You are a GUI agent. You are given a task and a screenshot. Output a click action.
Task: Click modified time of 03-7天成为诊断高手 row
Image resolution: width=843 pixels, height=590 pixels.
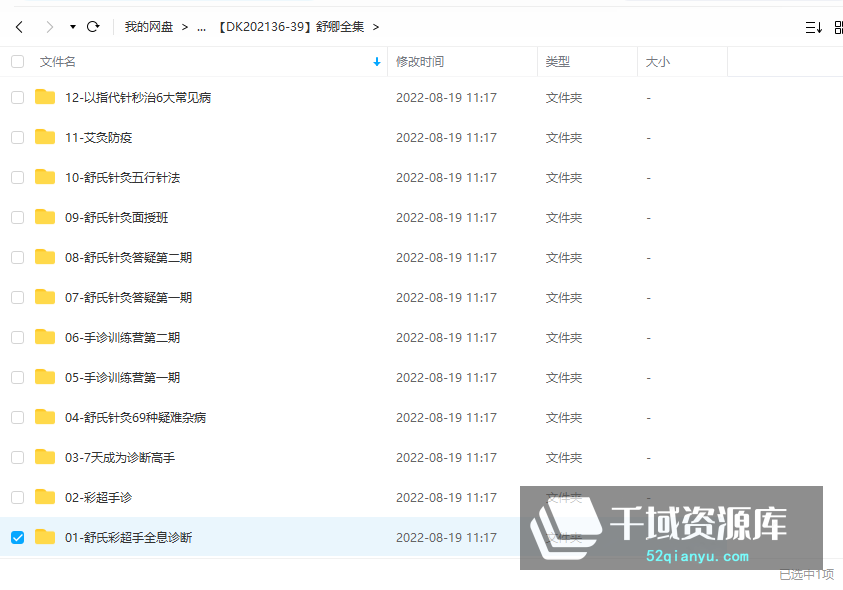(x=446, y=458)
